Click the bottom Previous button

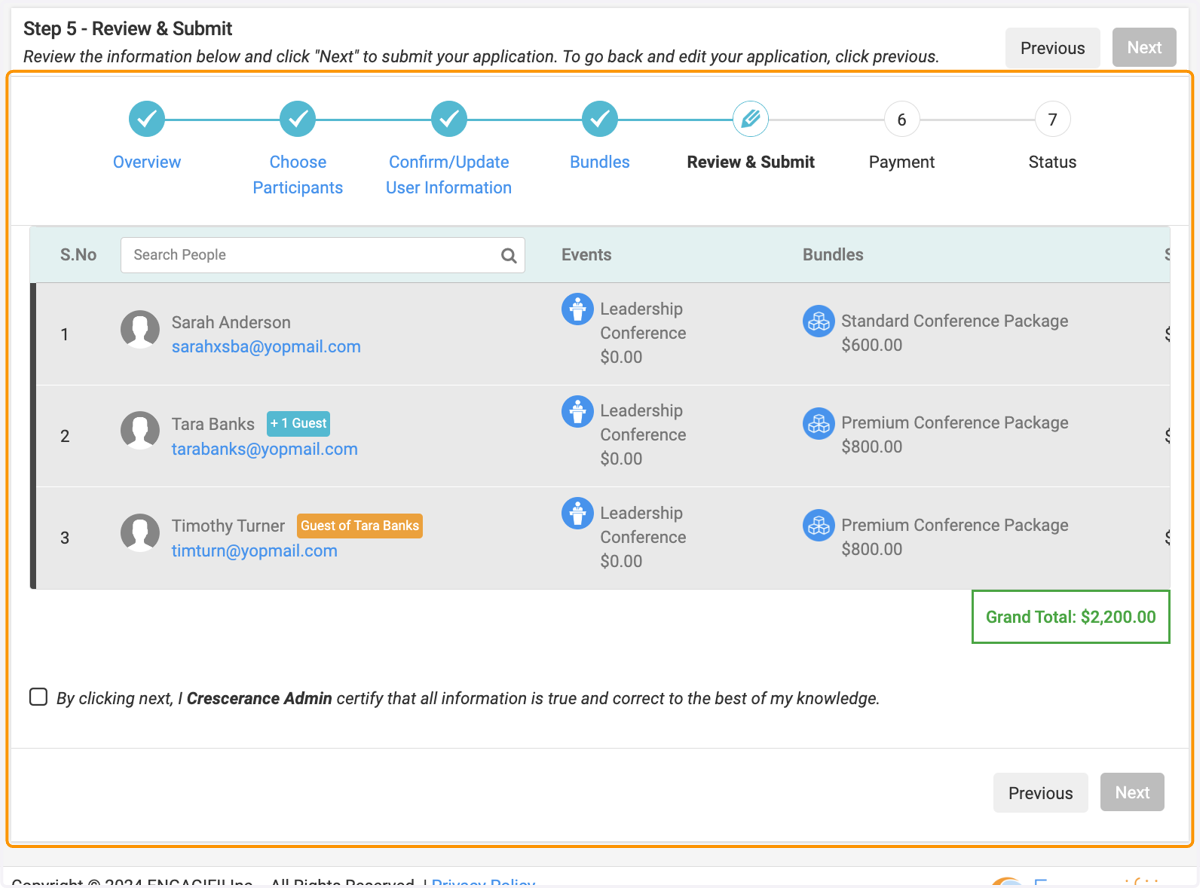point(1040,793)
